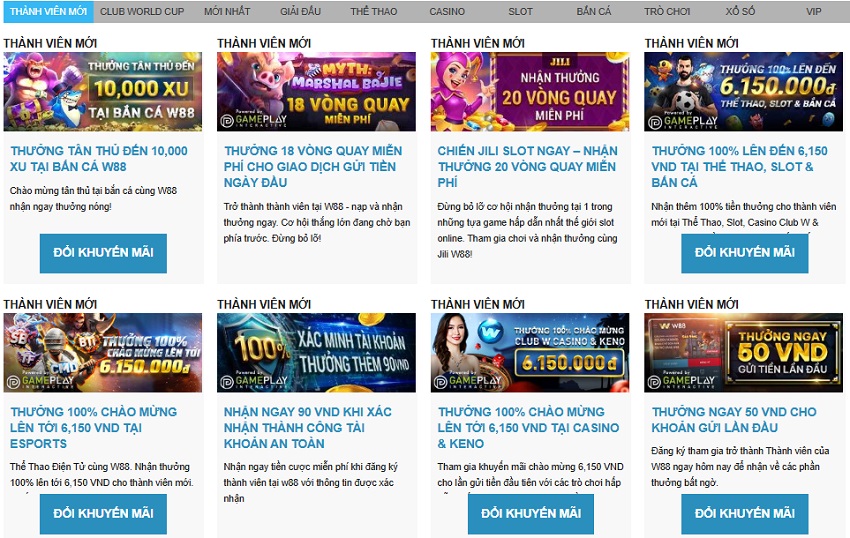Image resolution: width=850 pixels, height=538 pixels.
Task: Select the THÀNH VIÊN MỚI tab
Action: click(x=48, y=11)
